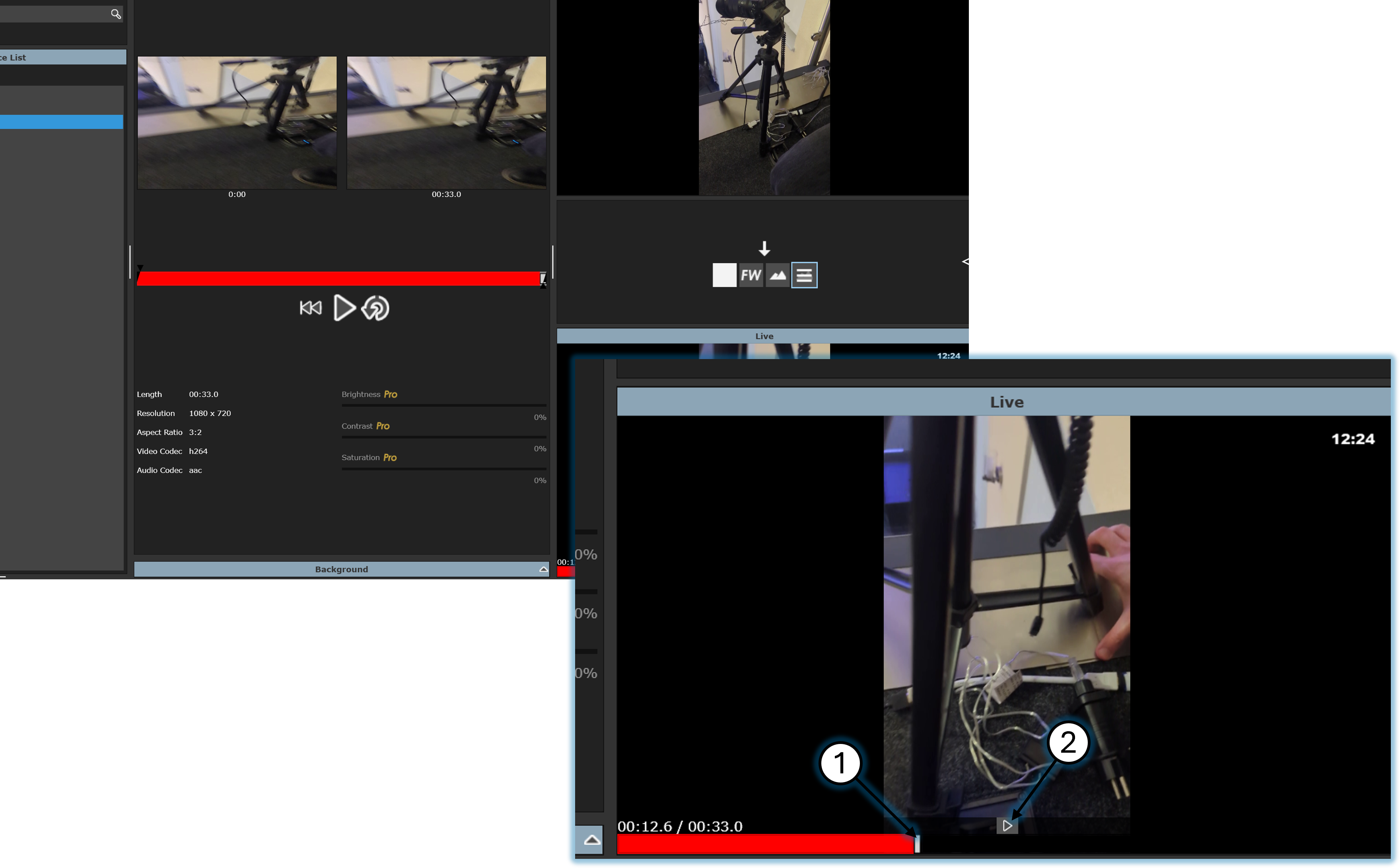The width and height of the screenshot is (1400, 868).
Task: Select the highlighted blue list item
Action: (x=61, y=122)
